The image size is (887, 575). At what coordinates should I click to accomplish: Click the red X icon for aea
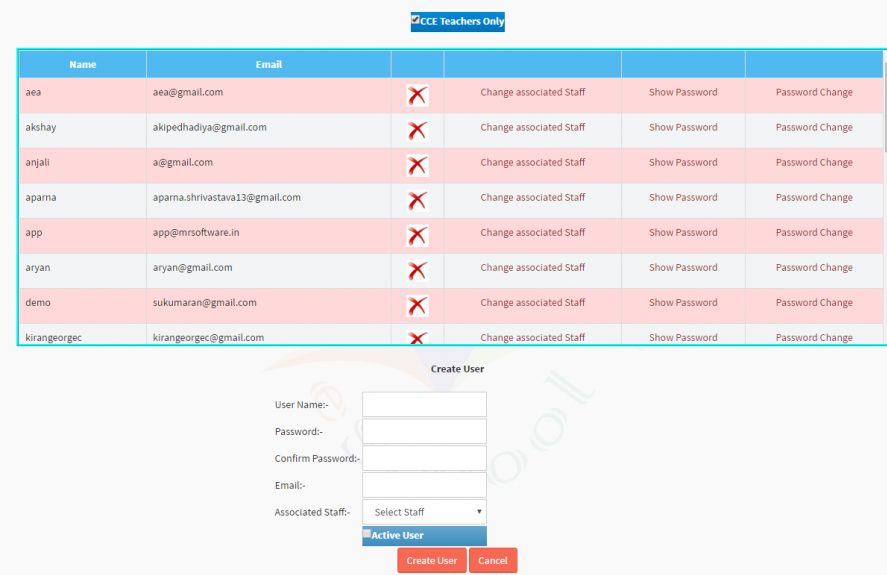(x=417, y=96)
